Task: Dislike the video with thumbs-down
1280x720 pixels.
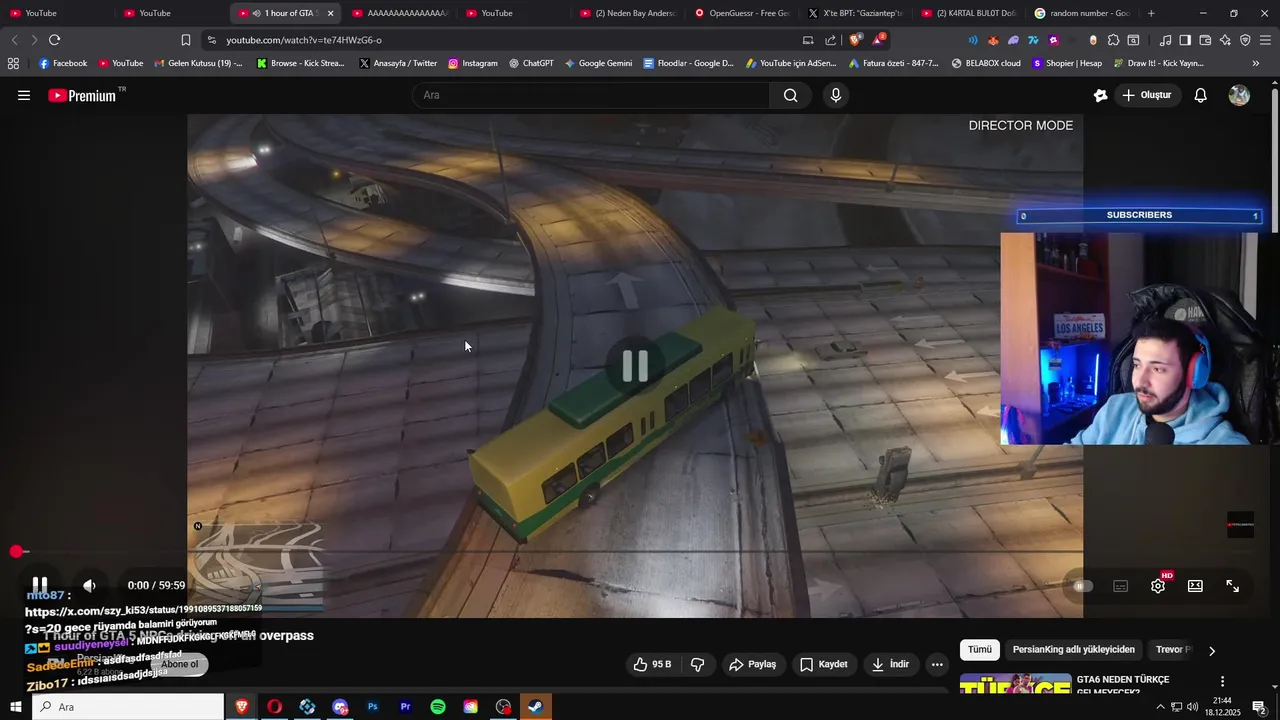Action: pyautogui.click(x=698, y=664)
